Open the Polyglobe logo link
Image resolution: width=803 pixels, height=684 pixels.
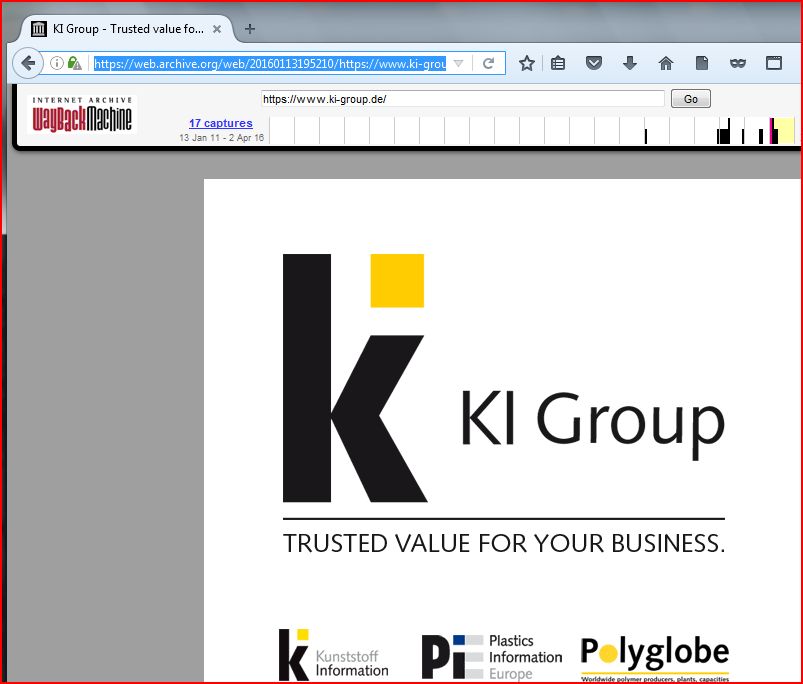click(655, 658)
